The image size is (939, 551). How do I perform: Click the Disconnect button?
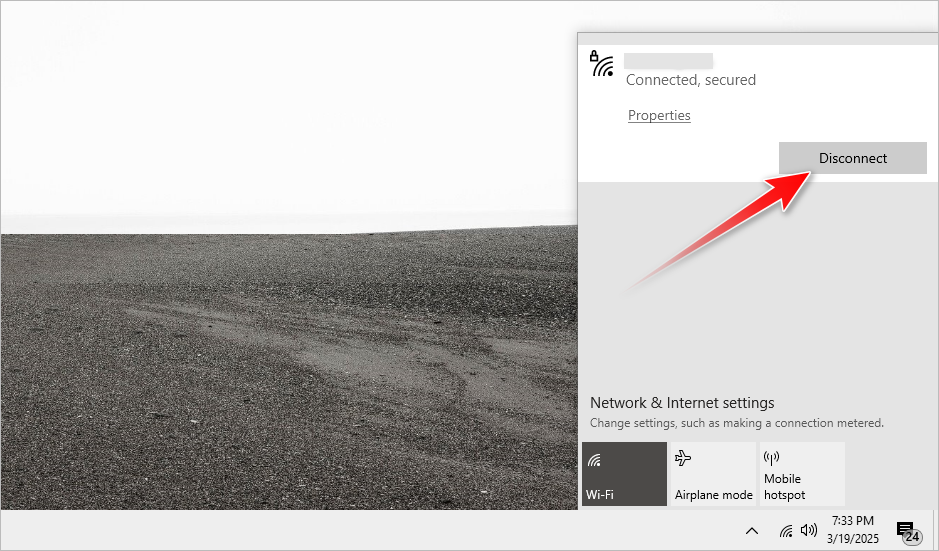pyautogui.click(x=852, y=158)
